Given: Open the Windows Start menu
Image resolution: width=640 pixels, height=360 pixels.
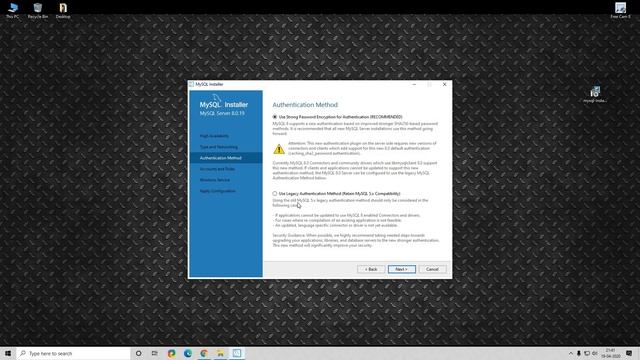Looking at the screenshot, I should point(8,353).
